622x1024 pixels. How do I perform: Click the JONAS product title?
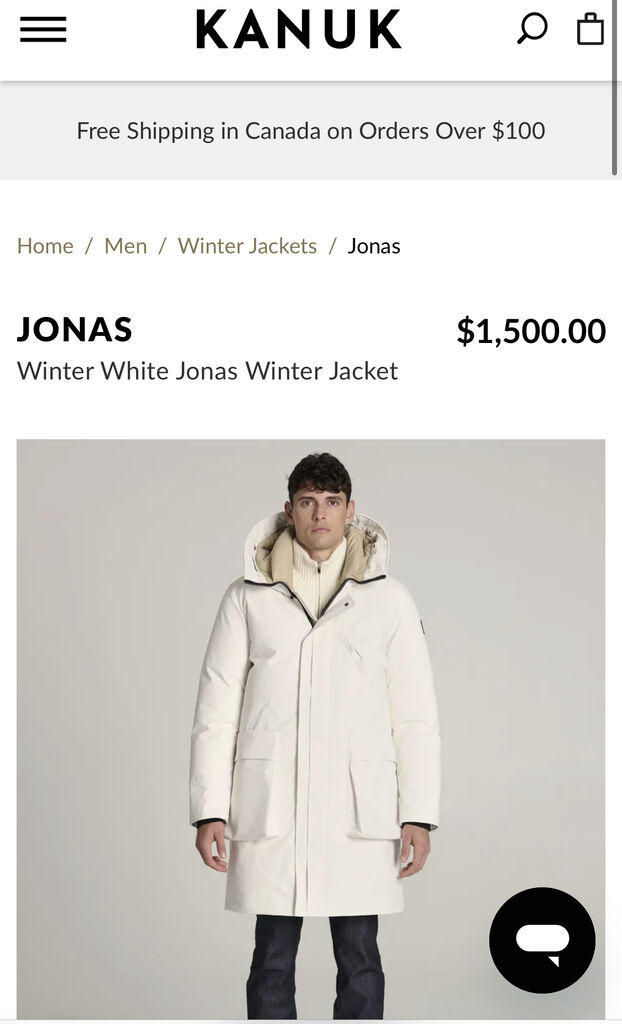coord(74,329)
